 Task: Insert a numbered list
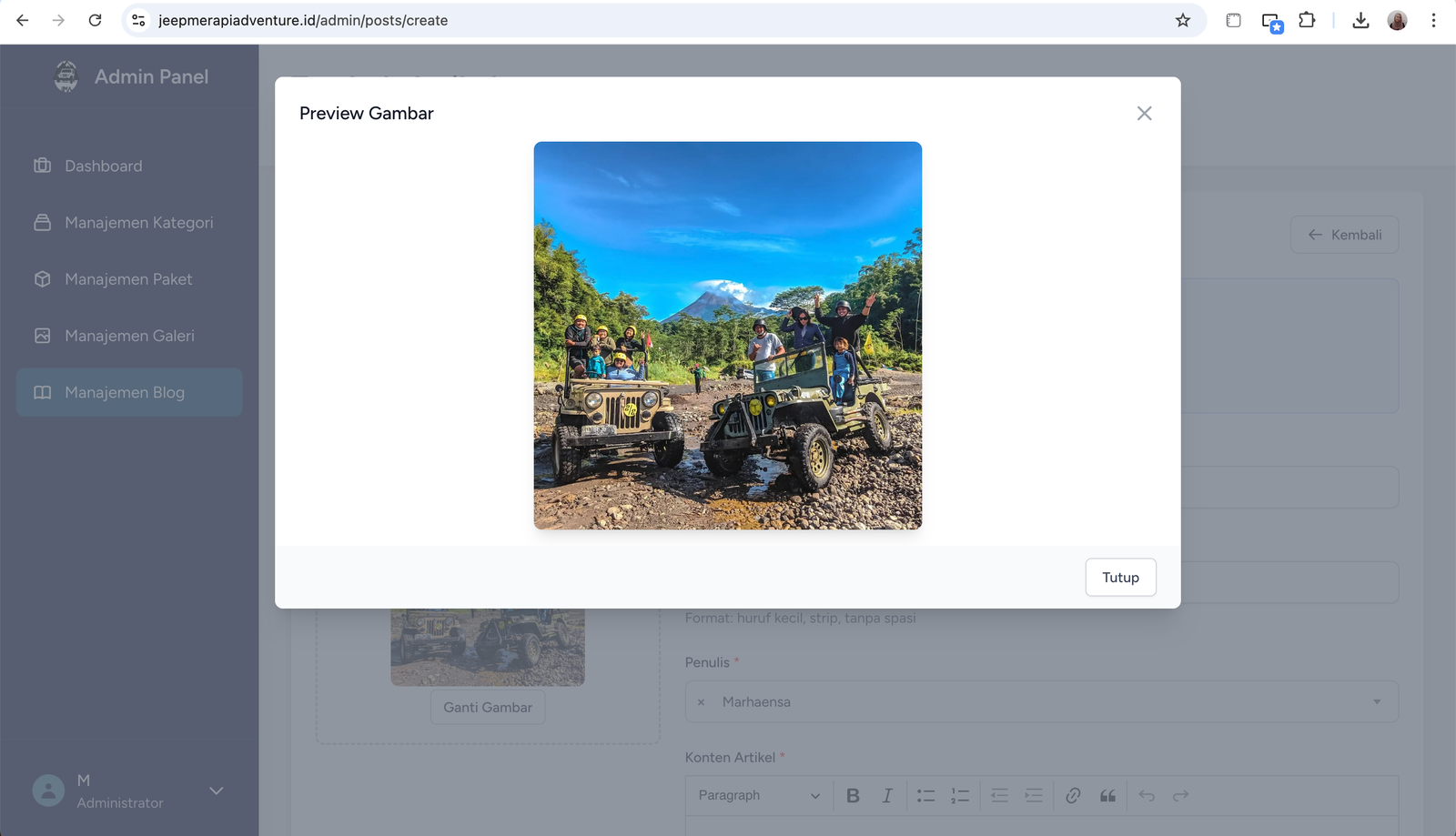point(960,795)
